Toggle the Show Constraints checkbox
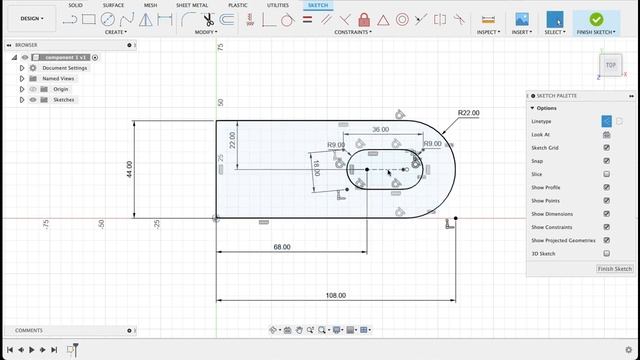This screenshot has height=360, width=640. [607, 227]
